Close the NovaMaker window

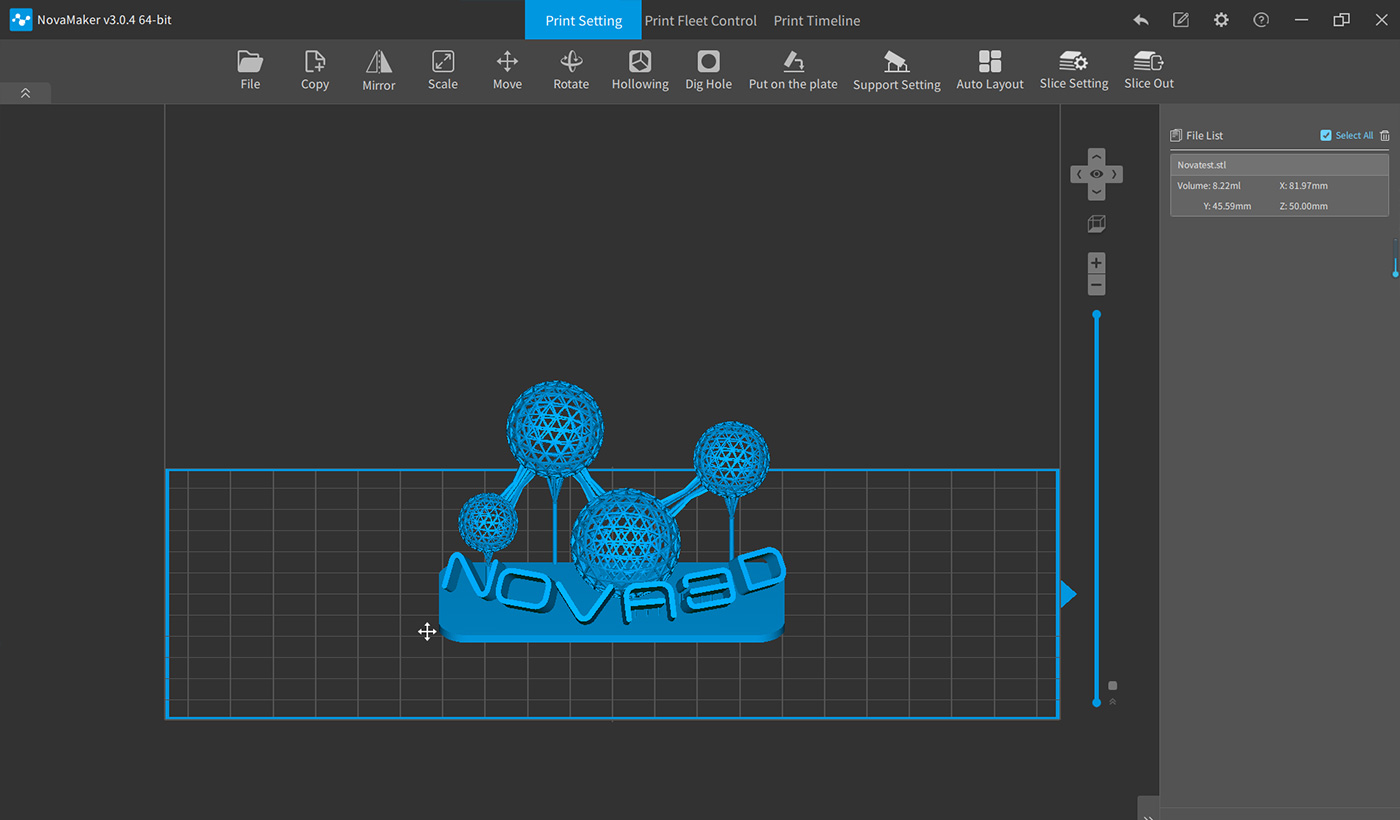1381,20
